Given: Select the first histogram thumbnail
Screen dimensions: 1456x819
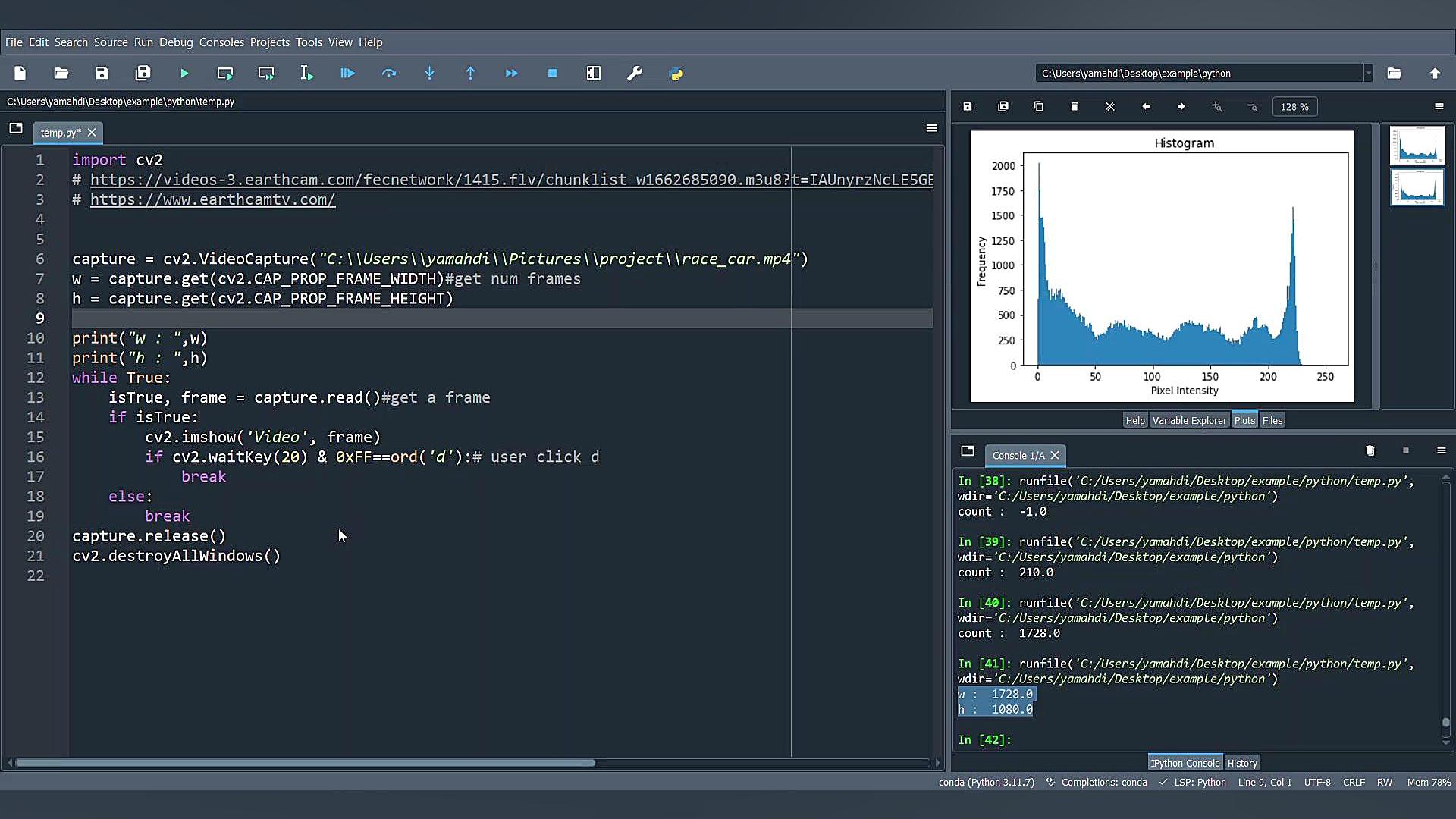Looking at the screenshot, I should [x=1417, y=145].
